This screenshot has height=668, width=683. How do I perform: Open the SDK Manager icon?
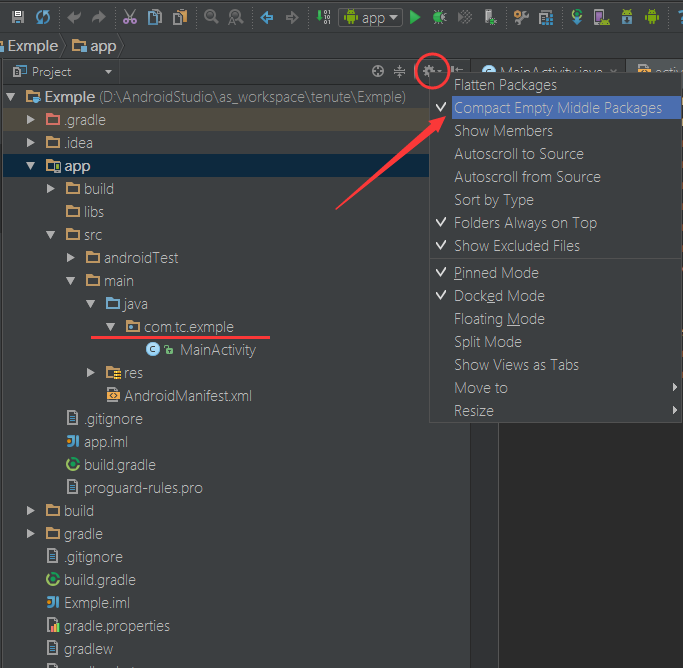627,17
